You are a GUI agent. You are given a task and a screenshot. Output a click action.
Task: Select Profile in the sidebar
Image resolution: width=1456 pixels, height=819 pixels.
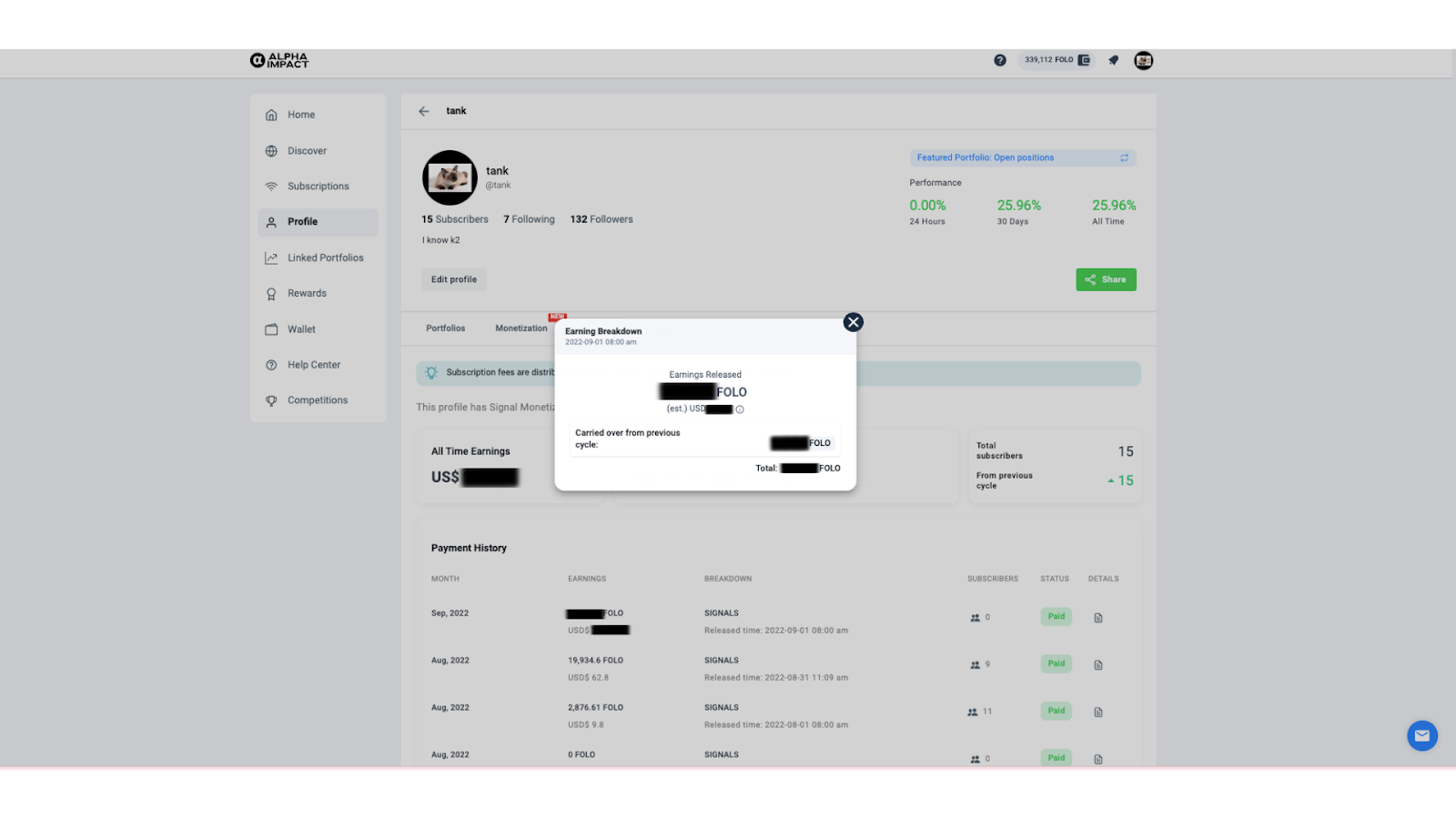pyautogui.click(x=318, y=222)
